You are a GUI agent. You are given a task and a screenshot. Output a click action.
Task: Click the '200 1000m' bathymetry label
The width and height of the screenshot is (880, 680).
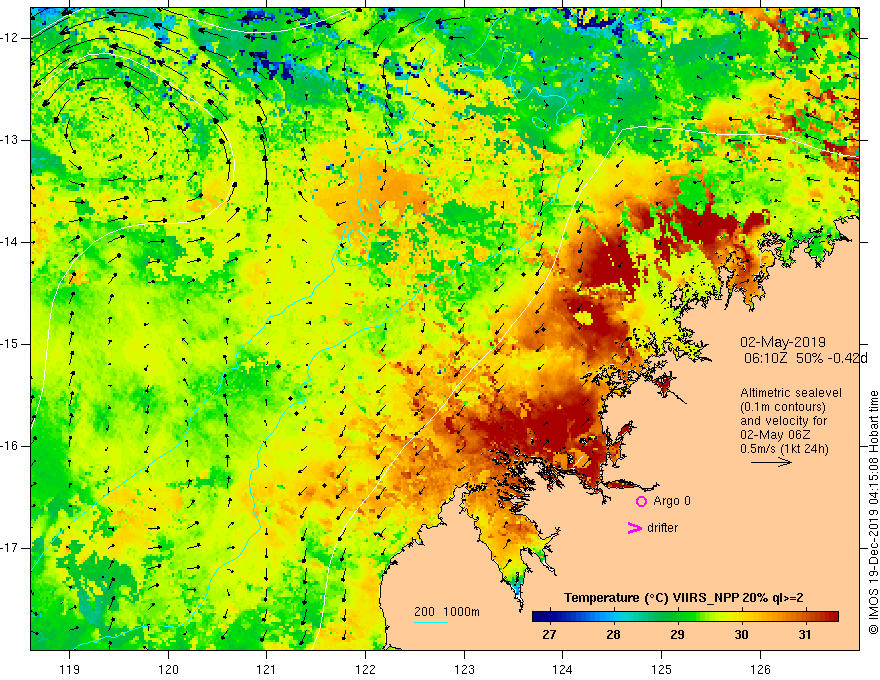pyautogui.click(x=447, y=612)
